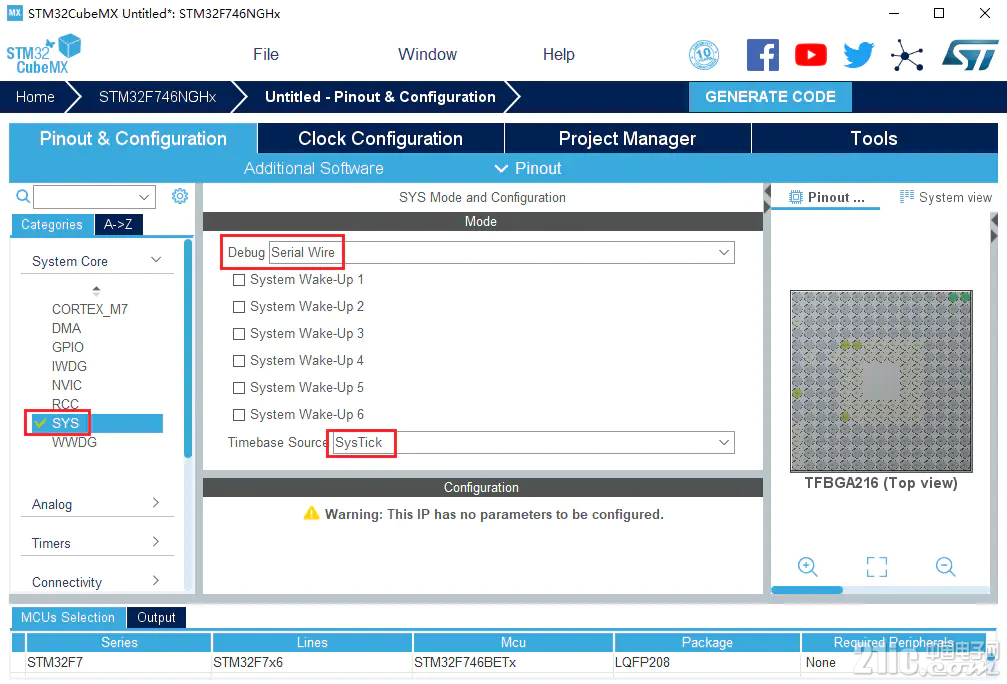Click the STM32CubeMX logo
Image resolution: width=1007 pixels, height=684 pixels.
tap(43, 54)
